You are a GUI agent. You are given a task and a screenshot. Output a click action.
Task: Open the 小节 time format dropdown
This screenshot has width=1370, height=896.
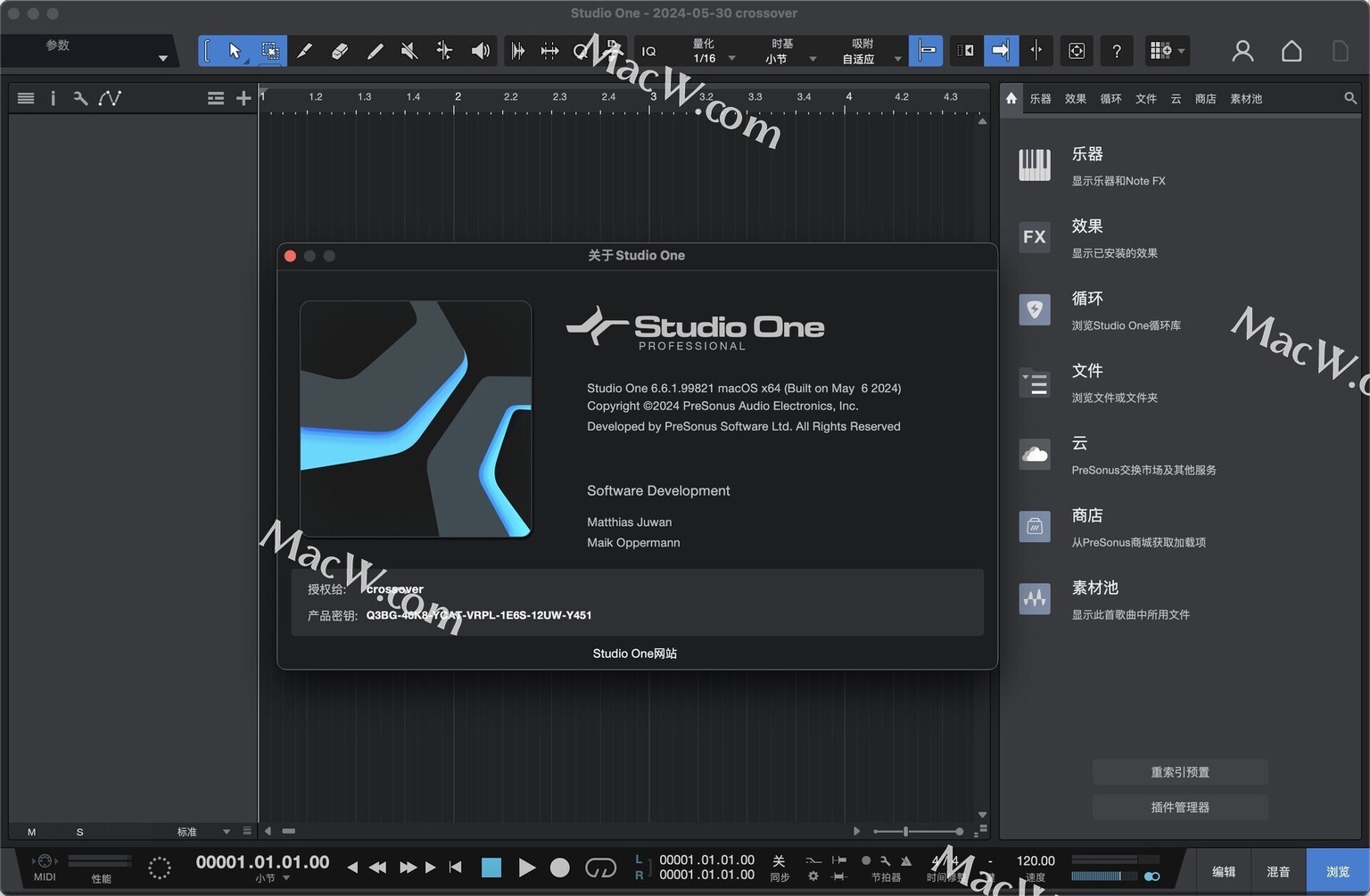click(272, 878)
